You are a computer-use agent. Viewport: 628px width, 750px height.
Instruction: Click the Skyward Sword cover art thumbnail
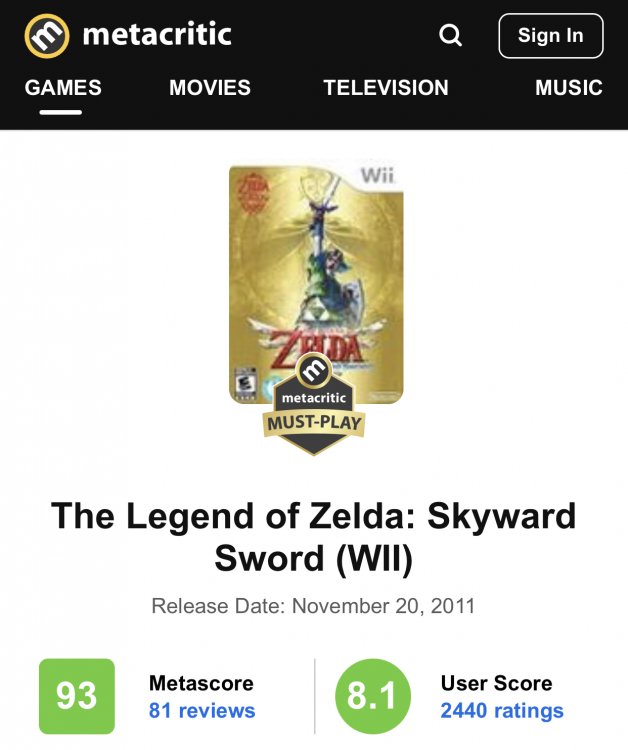click(316, 284)
